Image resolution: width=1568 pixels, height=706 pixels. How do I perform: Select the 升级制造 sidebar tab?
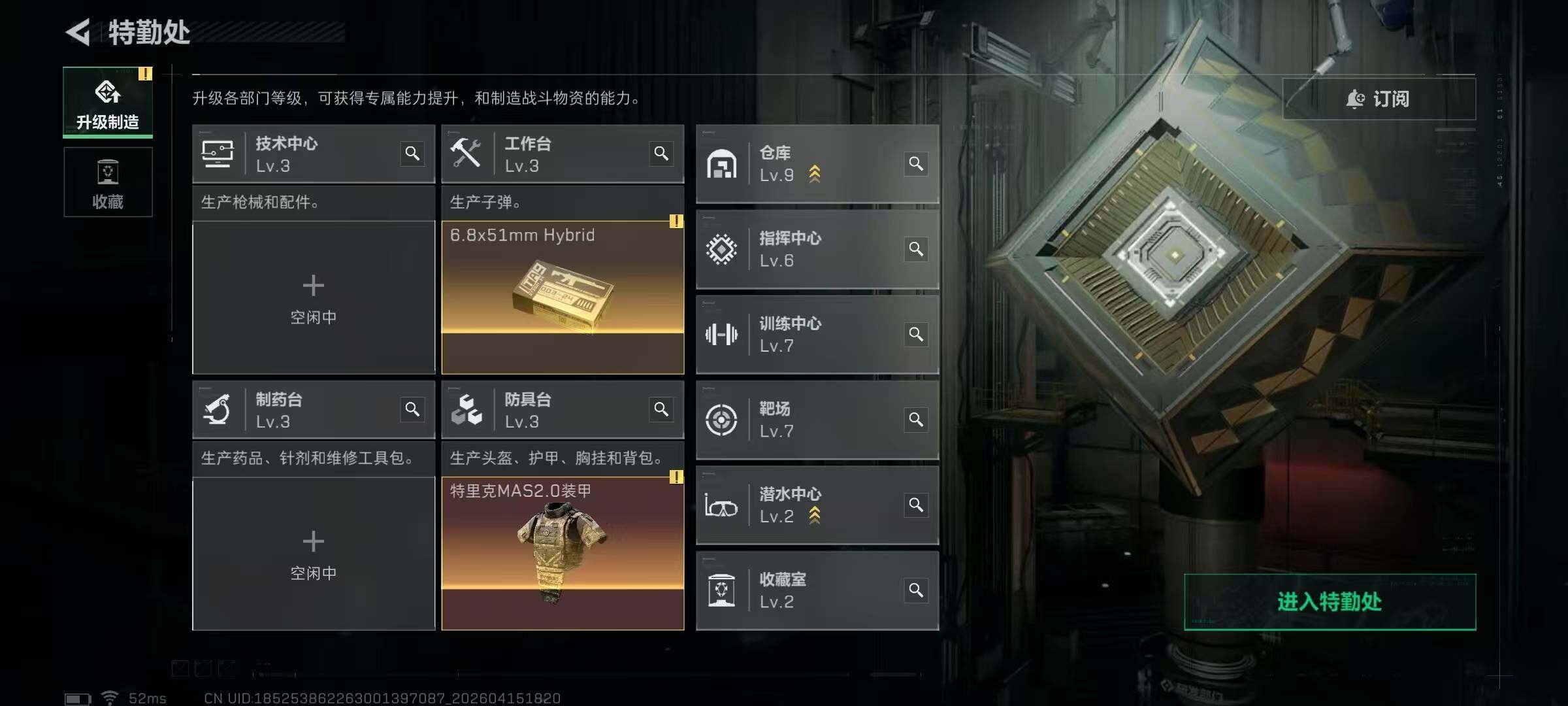pos(108,103)
